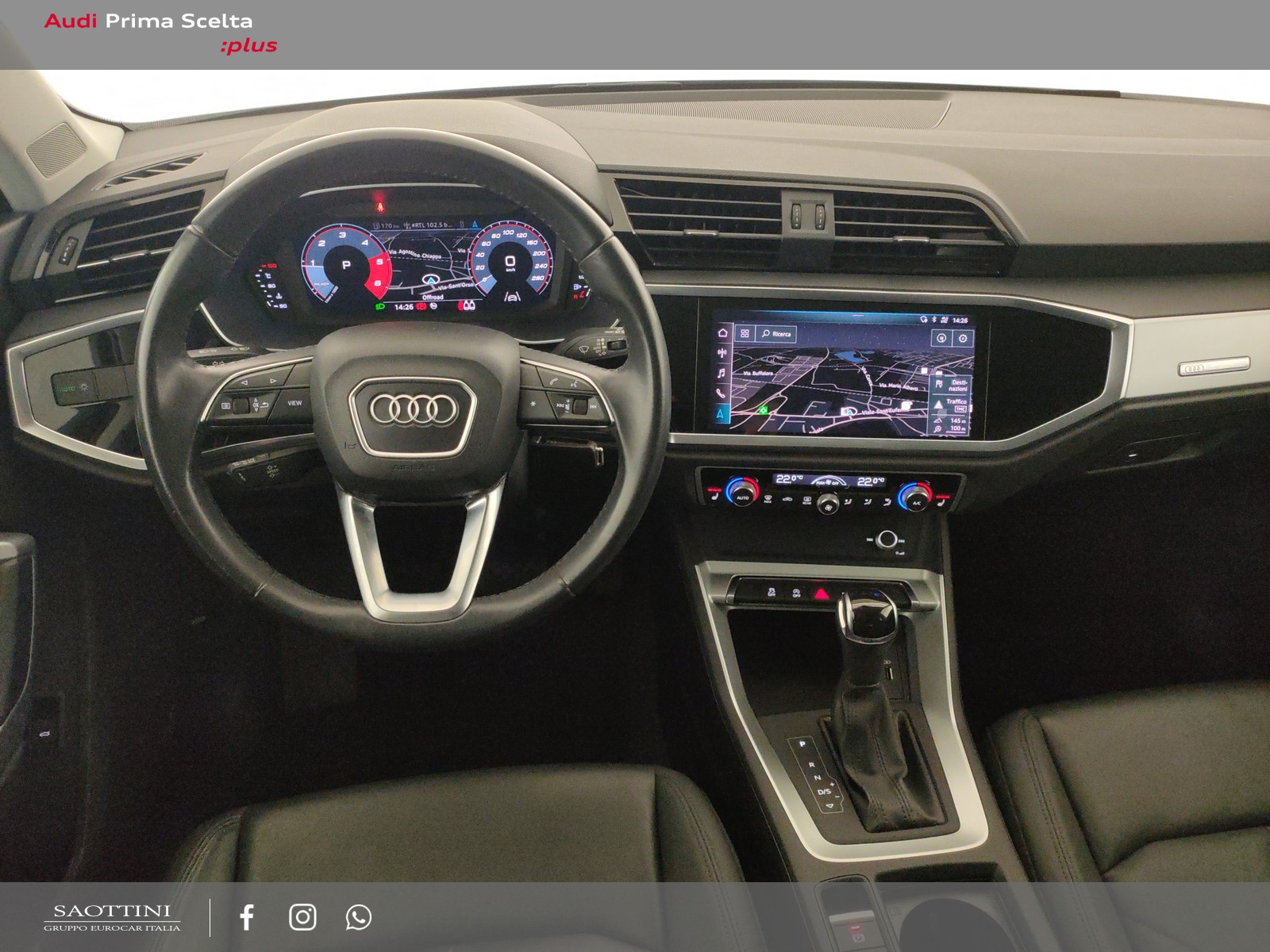Tap the highlighted Navigation arrow icon

[721, 413]
